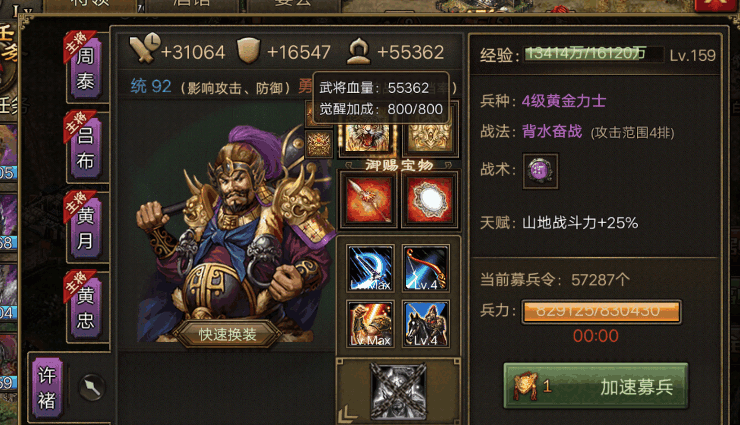This screenshot has height=425, width=740.
Task: Select general 许褚 tab
Action: pyautogui.click(x=47, y=387)
